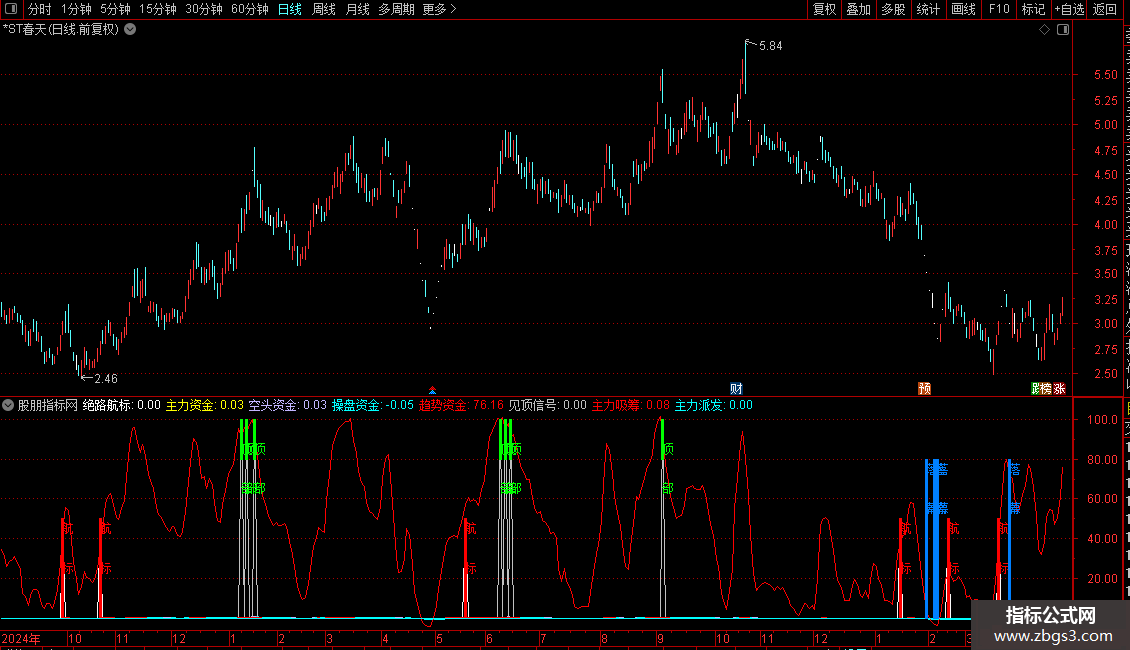
Task: Expand the 更多 periods menu
Action: pyautogui.click(x=439, y=9)
